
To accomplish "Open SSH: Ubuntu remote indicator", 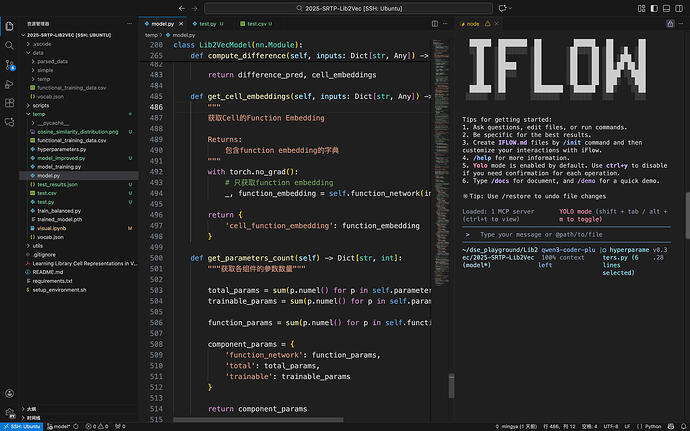I will coord(22,426).
